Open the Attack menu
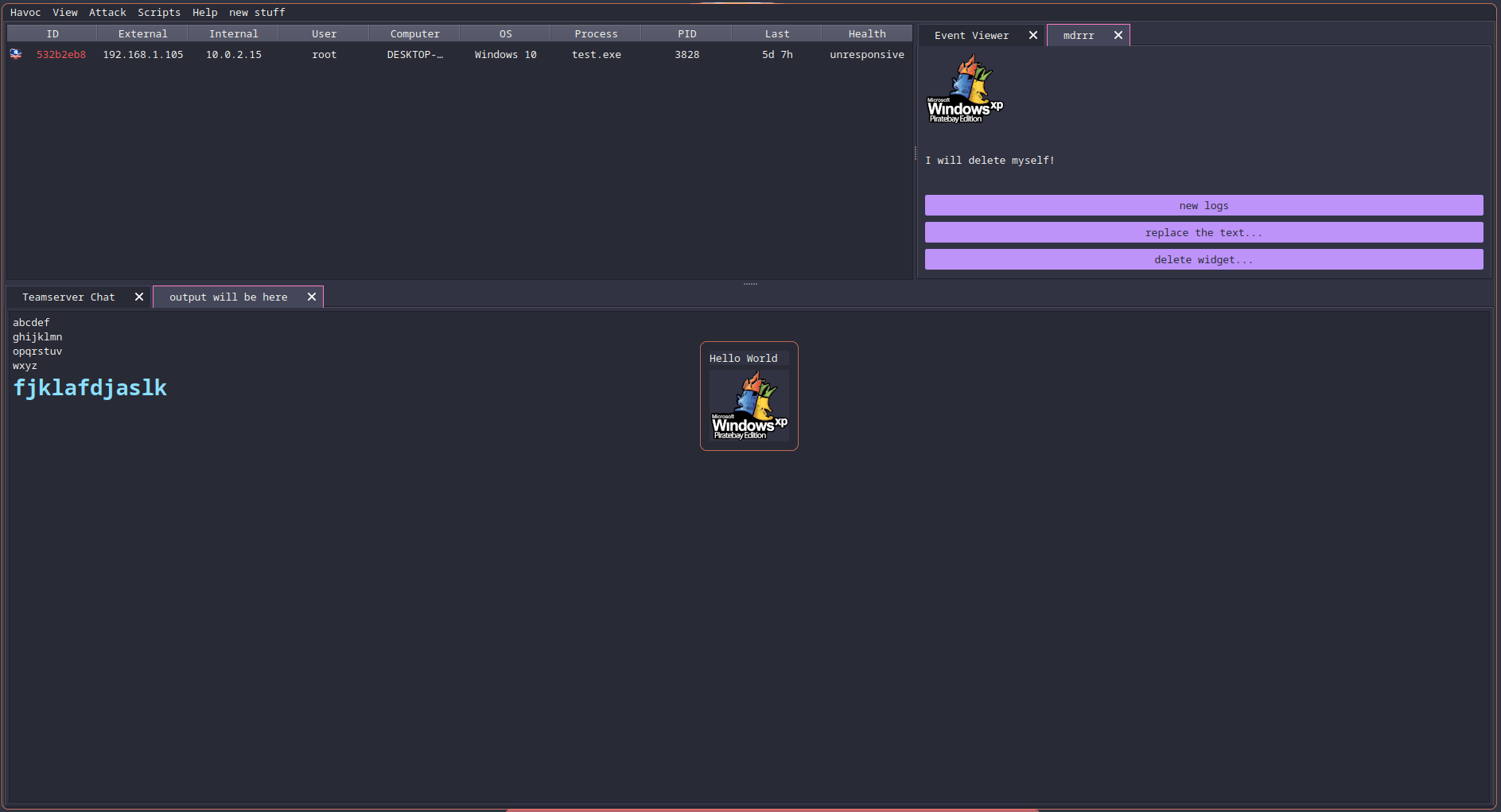 107,13
